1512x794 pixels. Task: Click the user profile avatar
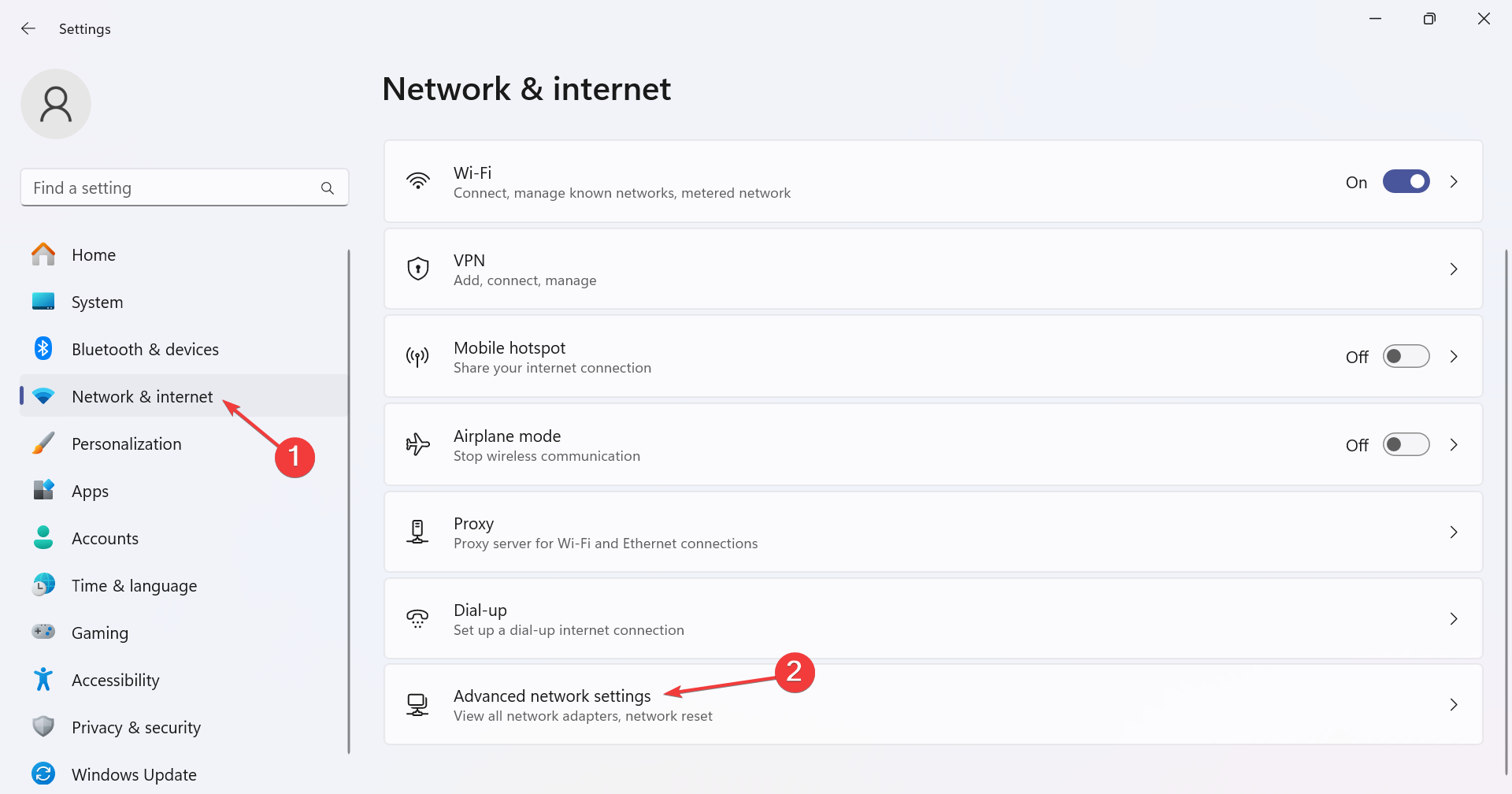(56, 104)
